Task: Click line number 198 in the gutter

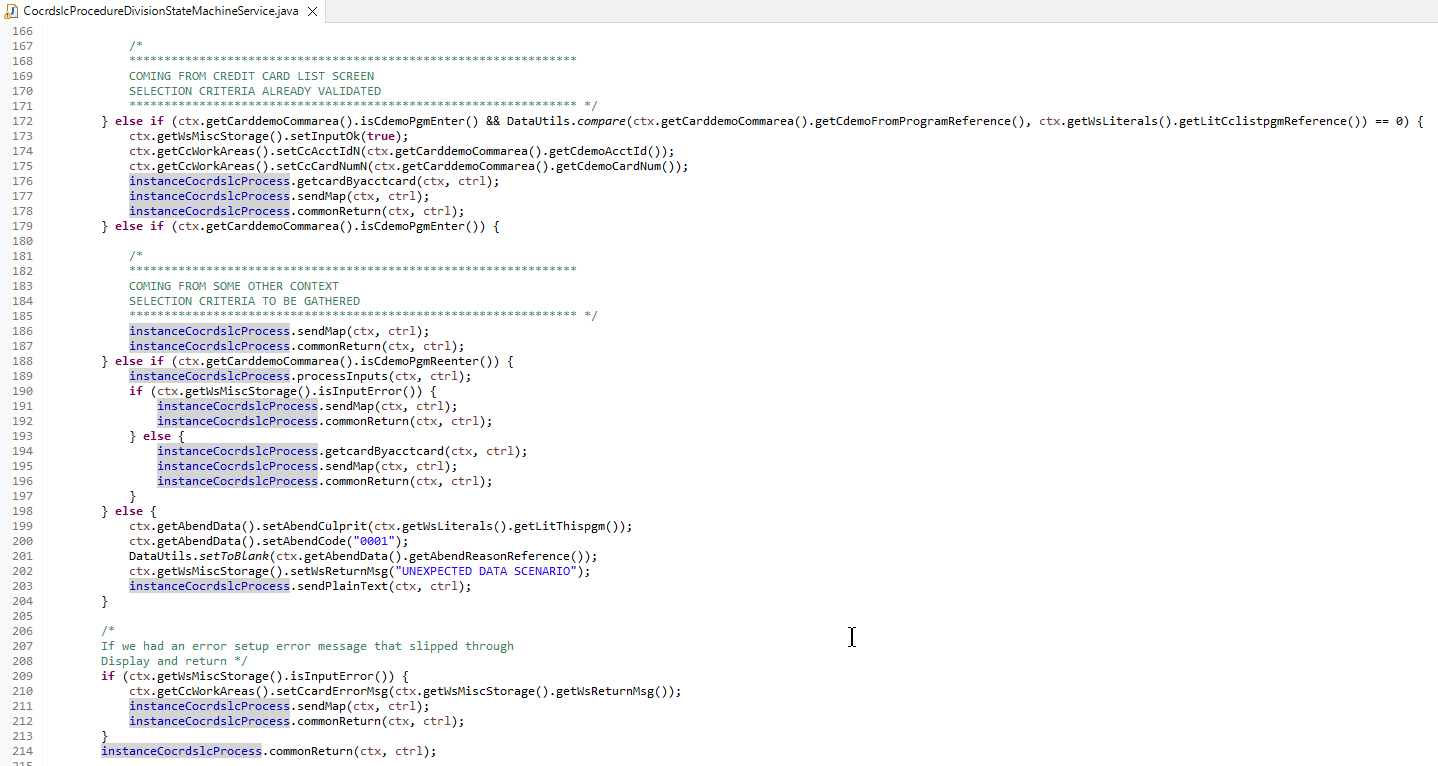Action: (22, 510)
